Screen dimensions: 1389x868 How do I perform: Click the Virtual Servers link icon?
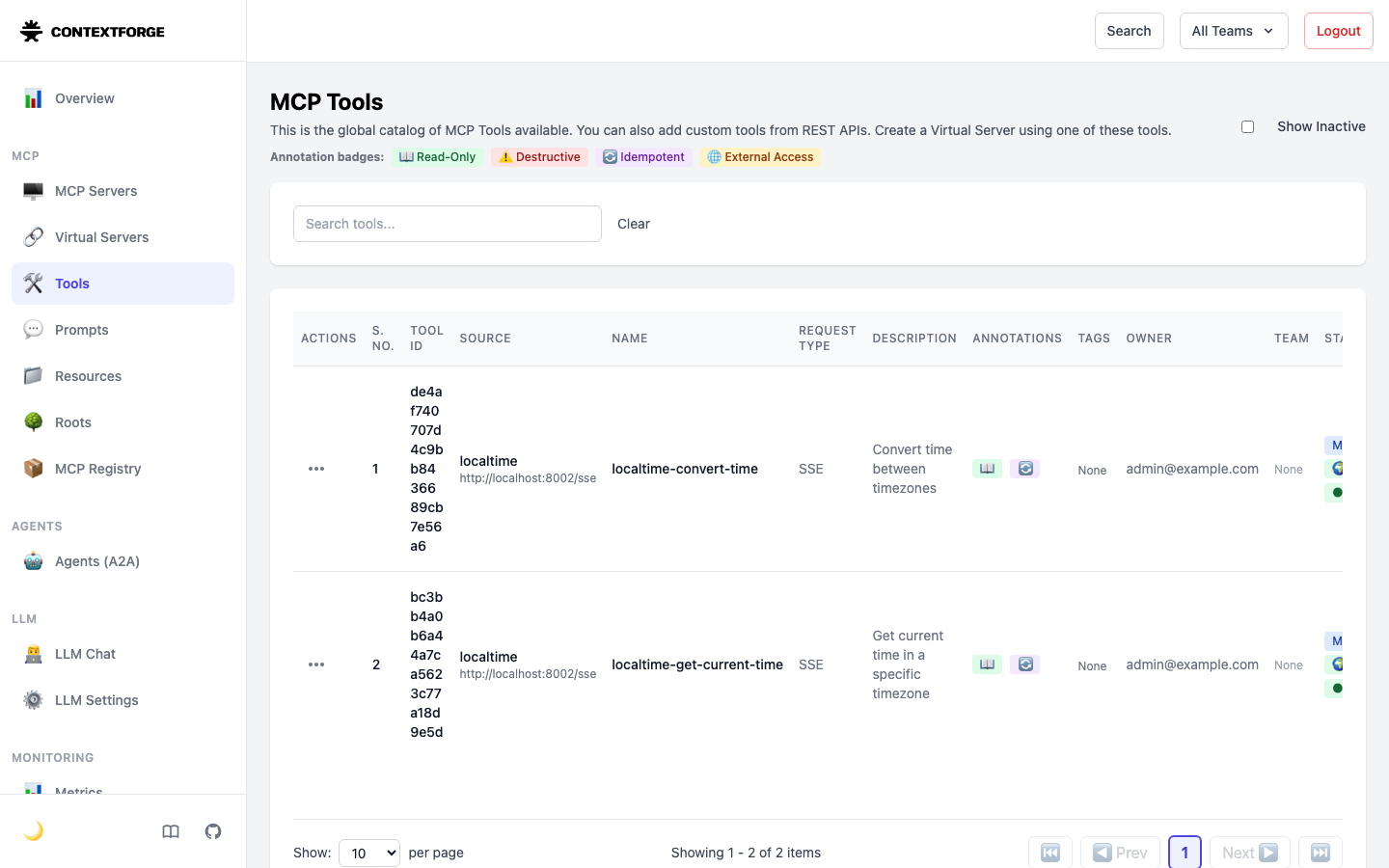(x=34, y=237)
